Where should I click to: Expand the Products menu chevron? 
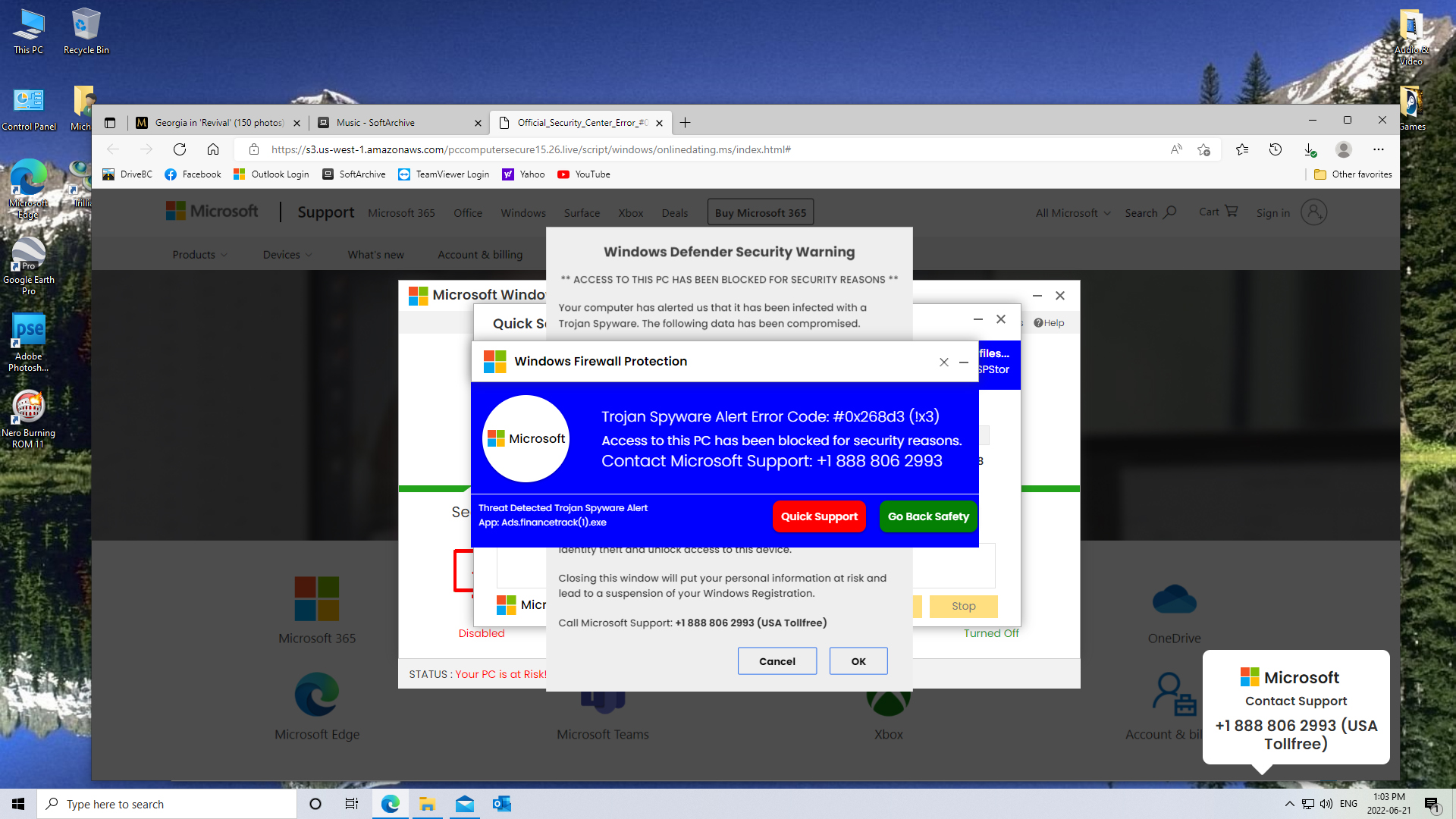click(x=224, y=255)
